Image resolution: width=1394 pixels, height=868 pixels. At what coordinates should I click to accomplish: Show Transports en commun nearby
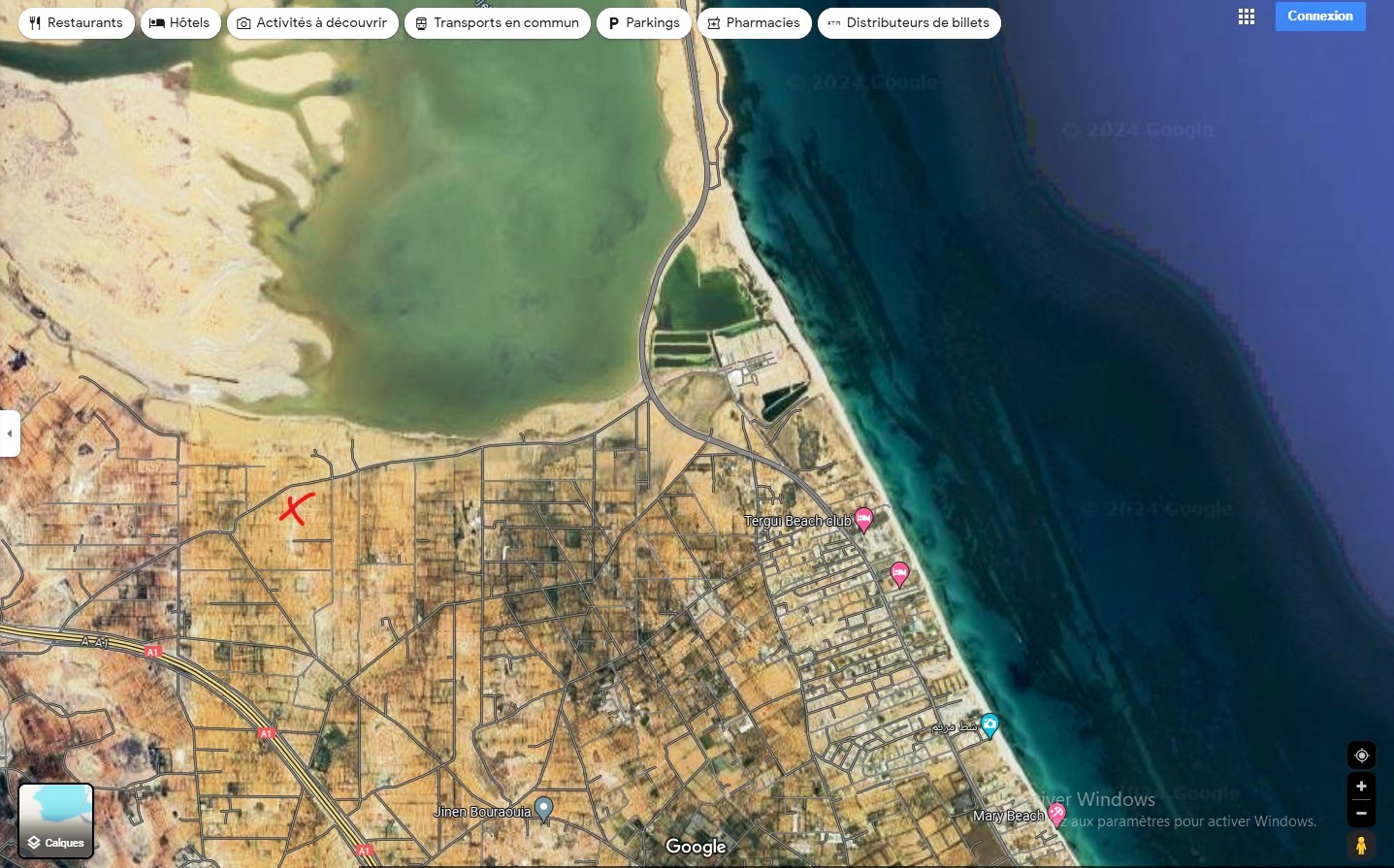click(497, 23)
